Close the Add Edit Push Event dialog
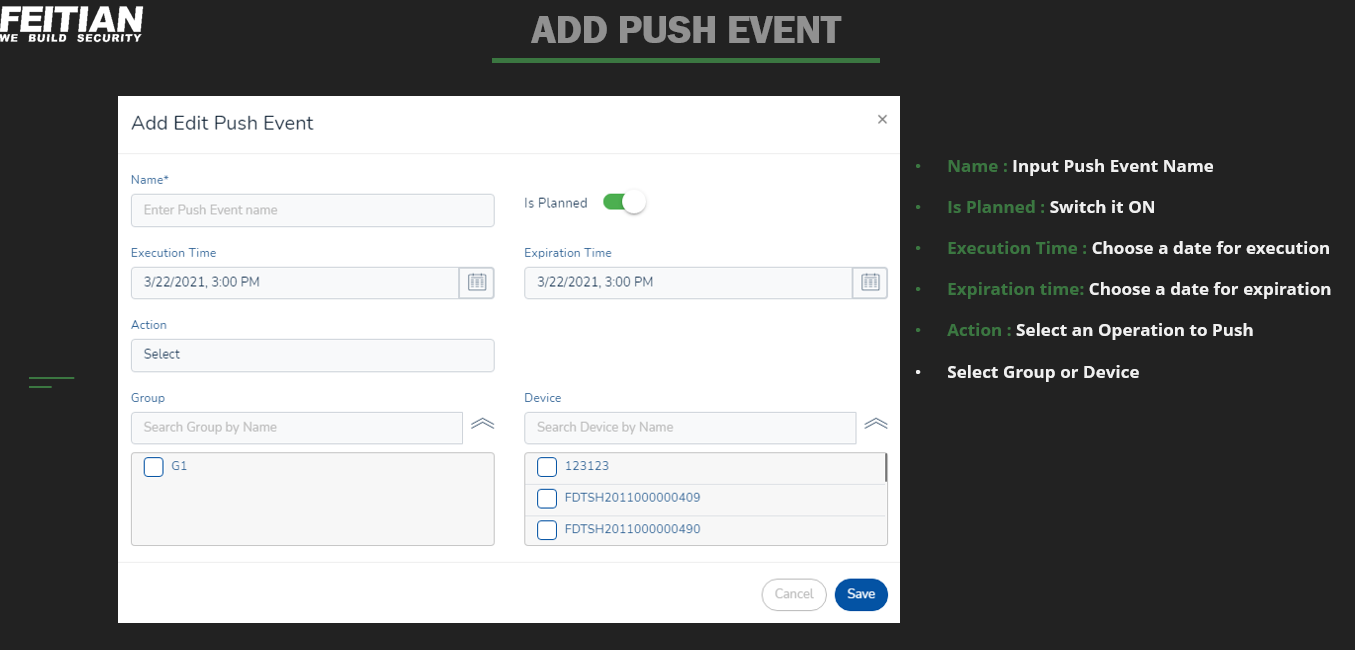Viewport: 1355px width, 650px height. (882, 119)
